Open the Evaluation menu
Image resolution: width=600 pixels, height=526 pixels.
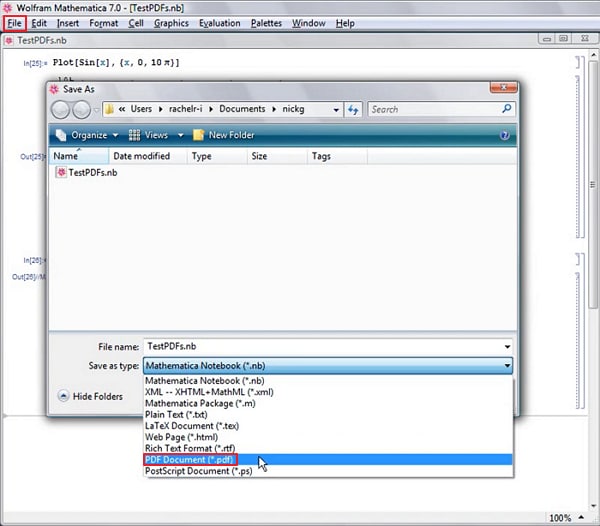[x=220, y=23]
